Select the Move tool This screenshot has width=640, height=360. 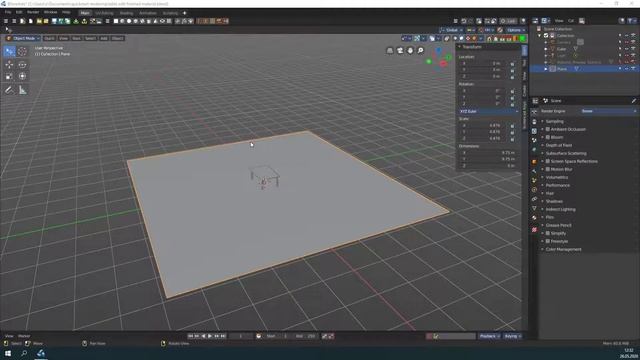pyautogui.click(x=9, y=64)
